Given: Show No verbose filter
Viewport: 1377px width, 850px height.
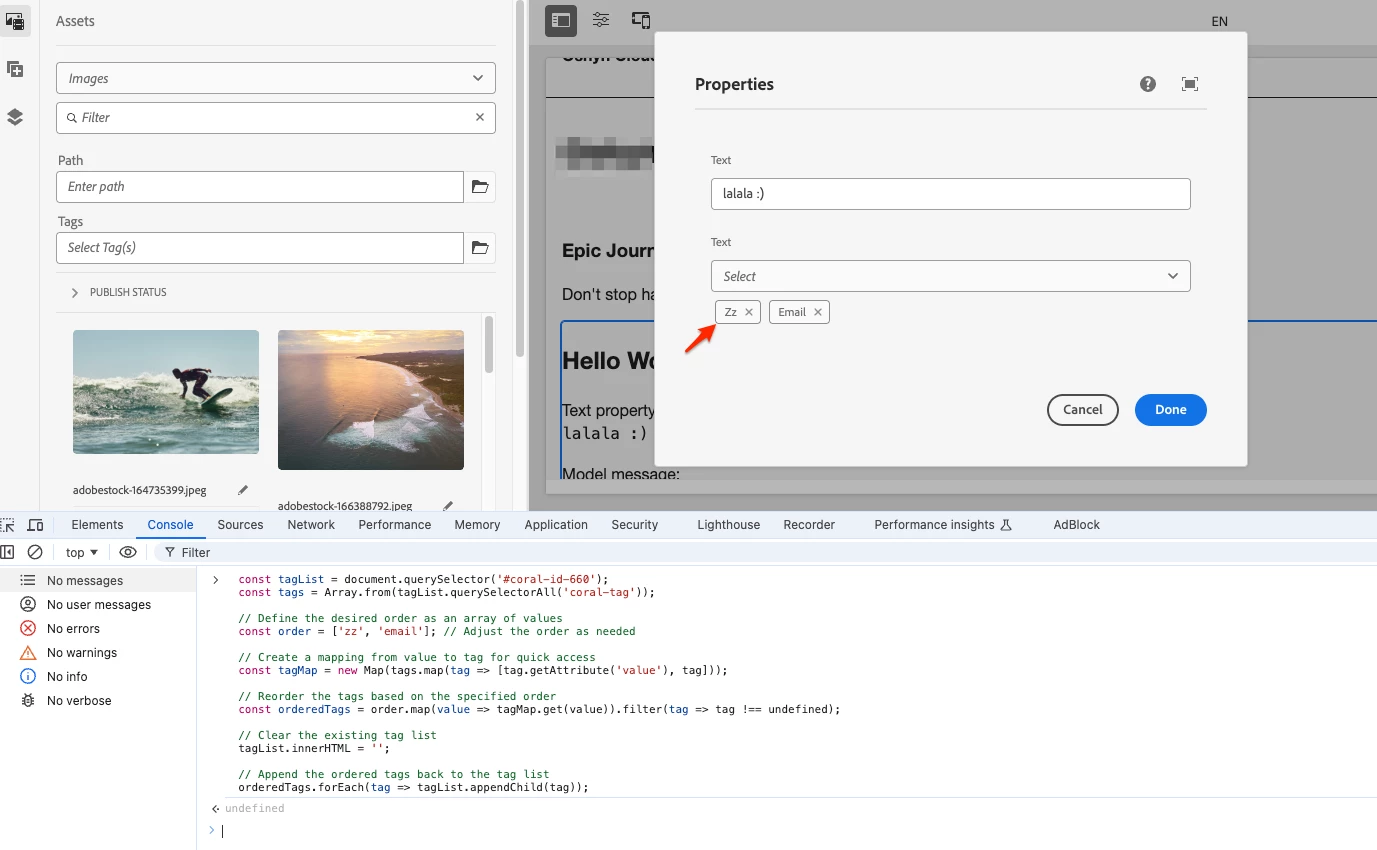Looking at the screenshot, I should 98,701.
